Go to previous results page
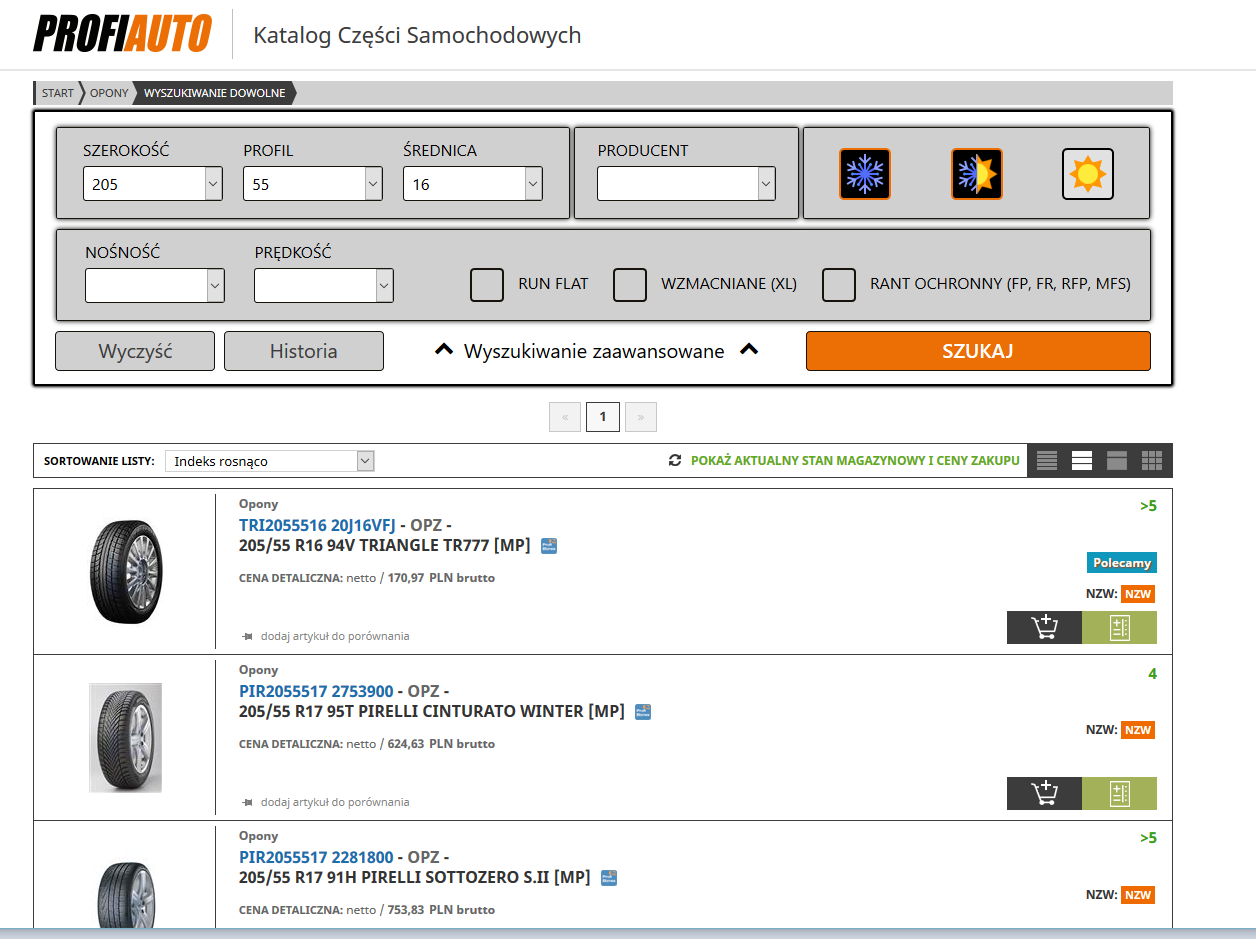The width and height of the screenshot is (1256, 939). point(565,417)
